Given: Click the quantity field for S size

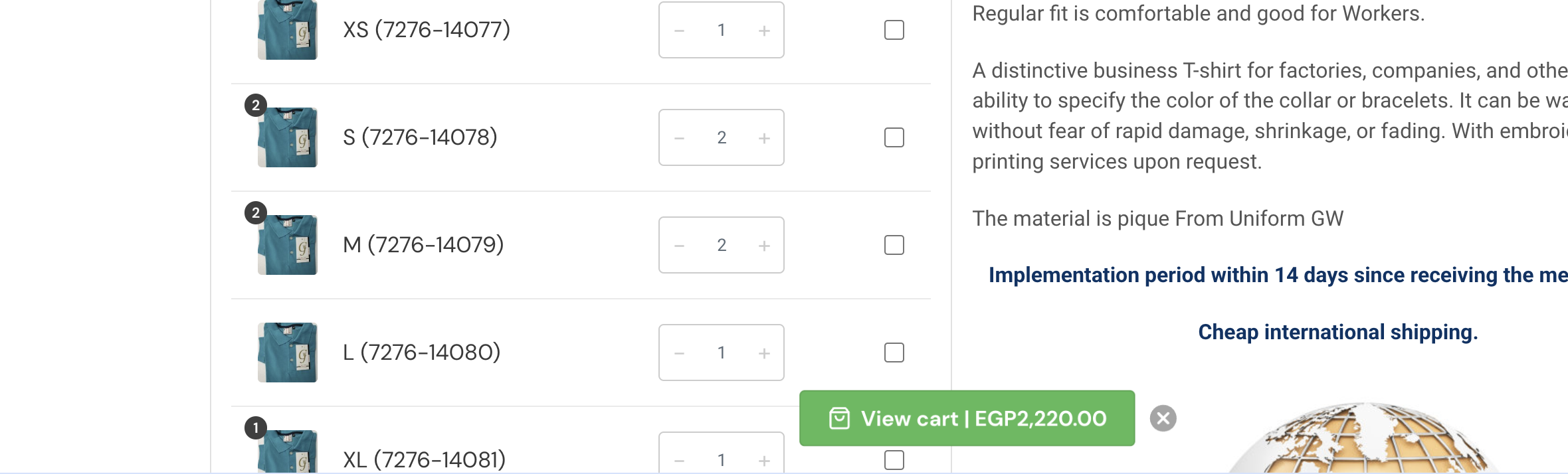Looking at the screenshot, I should point(722,137).
